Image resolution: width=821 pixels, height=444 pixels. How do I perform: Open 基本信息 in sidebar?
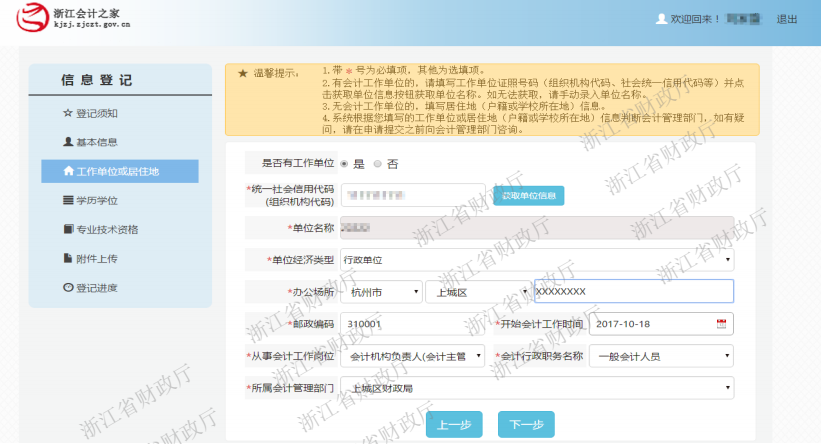click(96, 142)
